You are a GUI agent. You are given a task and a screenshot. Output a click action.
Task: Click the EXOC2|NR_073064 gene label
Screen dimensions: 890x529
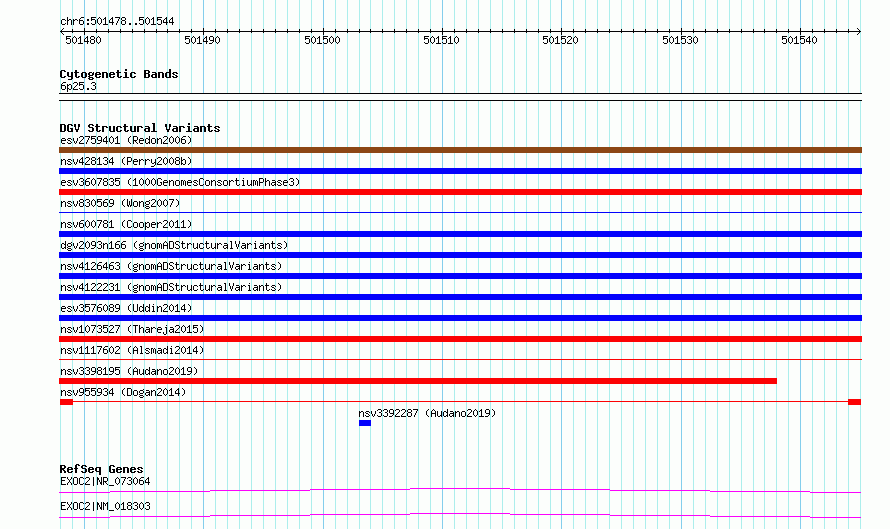[105, 481]
